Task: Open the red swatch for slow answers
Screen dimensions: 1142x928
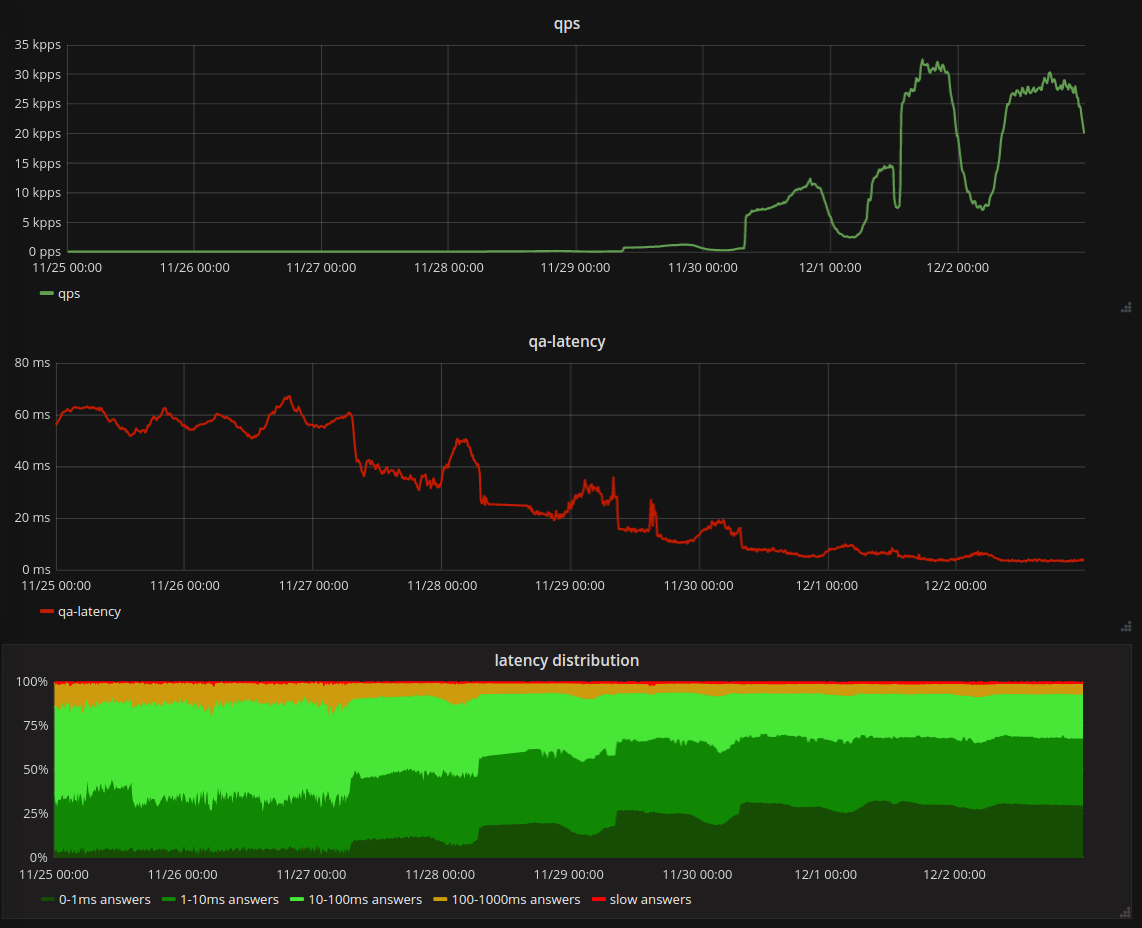Action: coord(599,899)
